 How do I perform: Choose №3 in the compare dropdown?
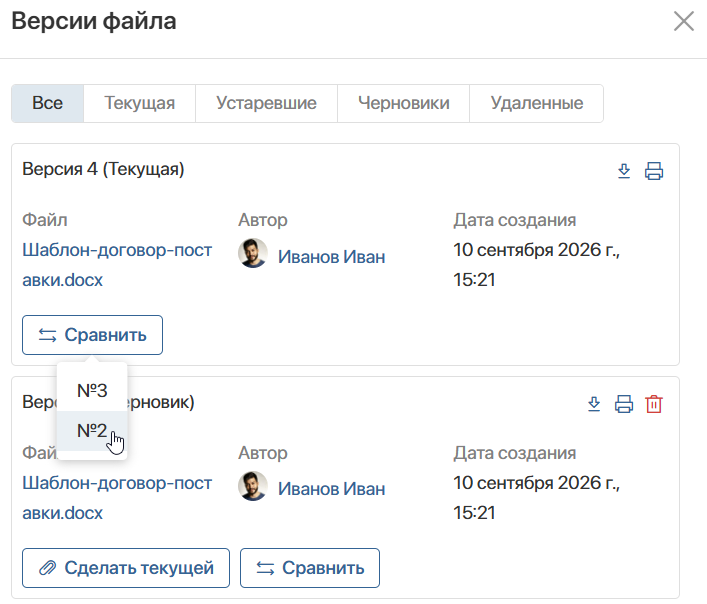tap(92, 391)
